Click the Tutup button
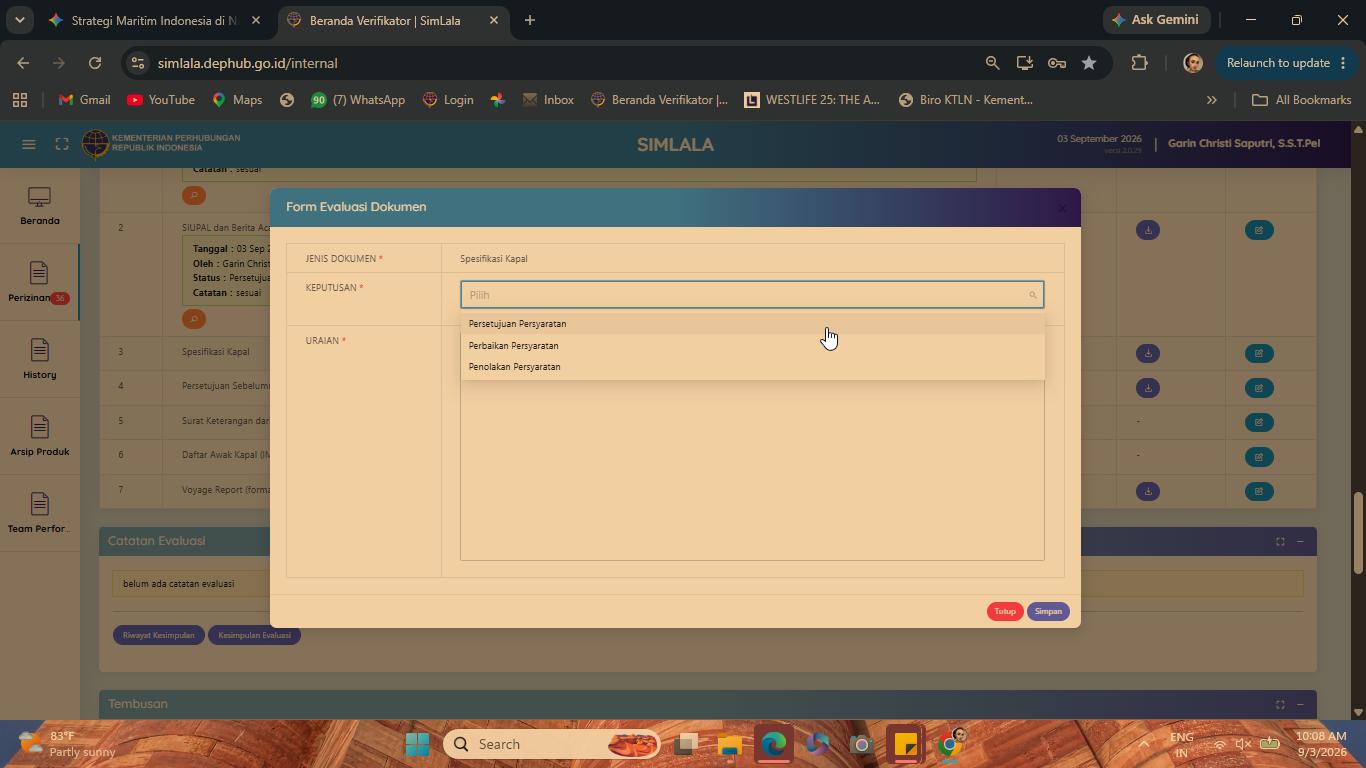 pyautogui.click(x=1005, y=611)
